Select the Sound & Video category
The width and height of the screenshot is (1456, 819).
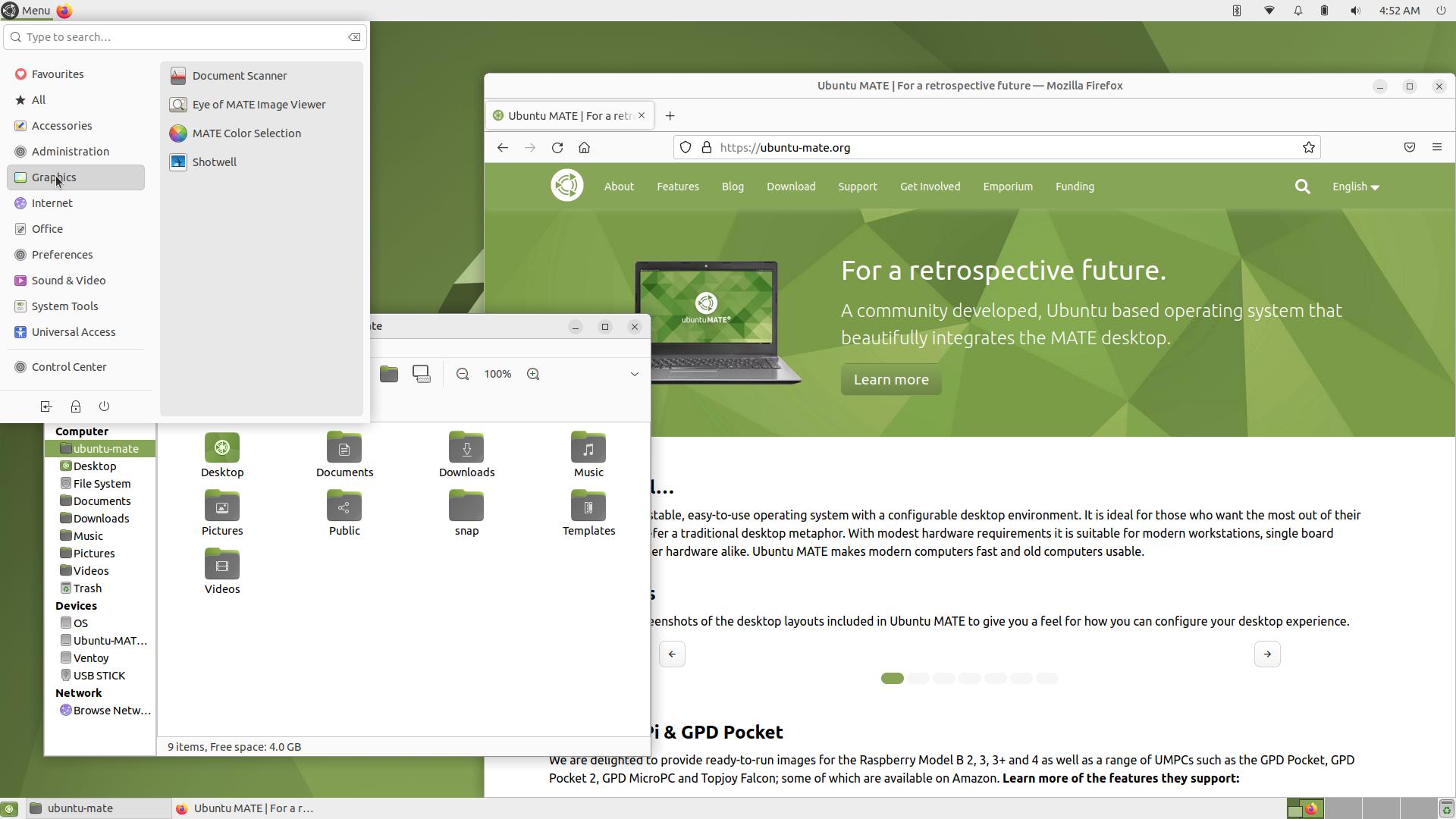coord(76,281)
